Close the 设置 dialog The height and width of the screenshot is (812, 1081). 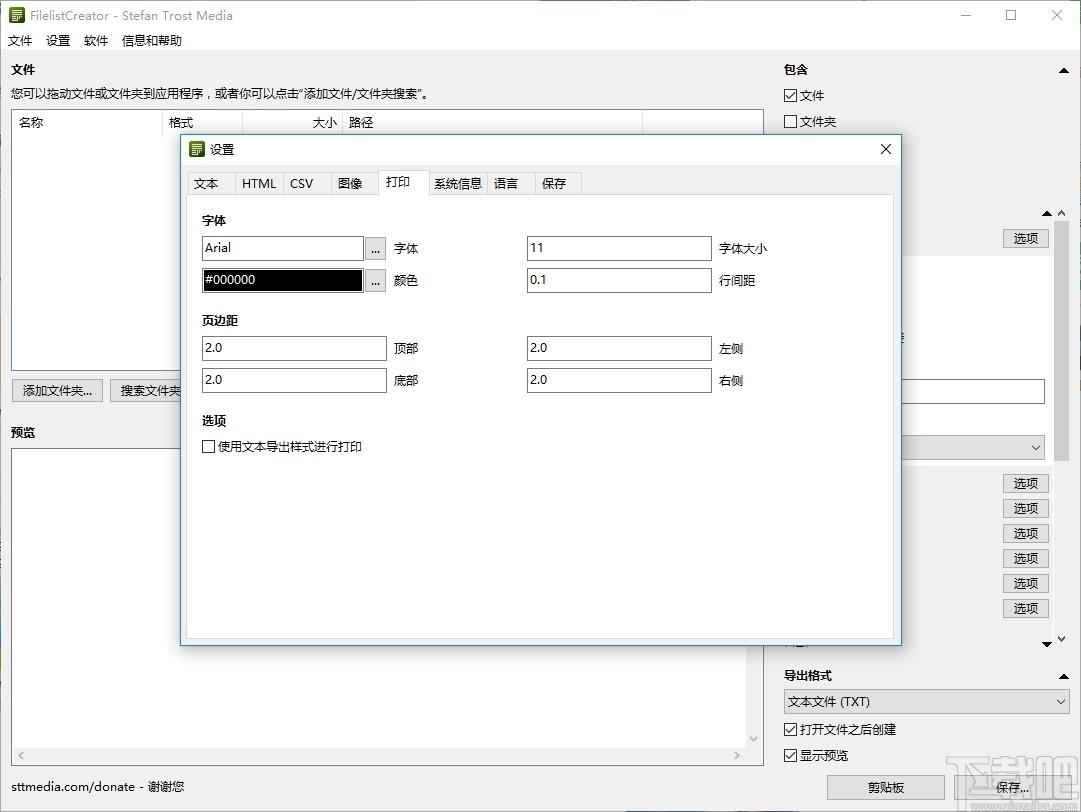pyautogui.click(x=886, y=149)
